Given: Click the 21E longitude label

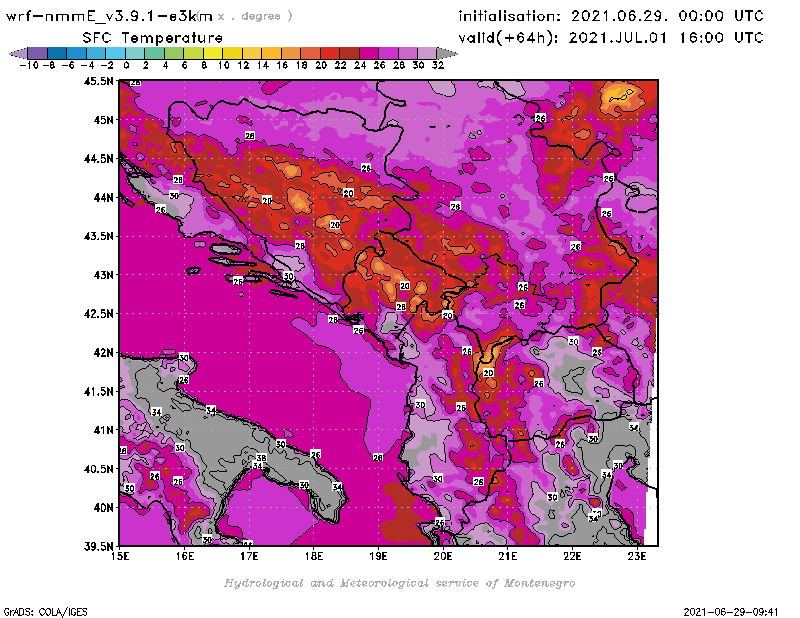Looking at the screenshot, I should tap(508, 556).
